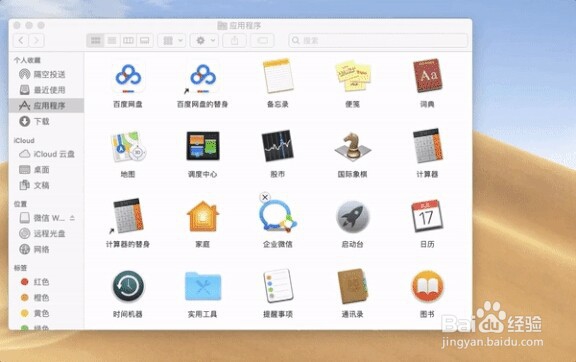Open the 通讯录 Contacts app

coord(353,286)
